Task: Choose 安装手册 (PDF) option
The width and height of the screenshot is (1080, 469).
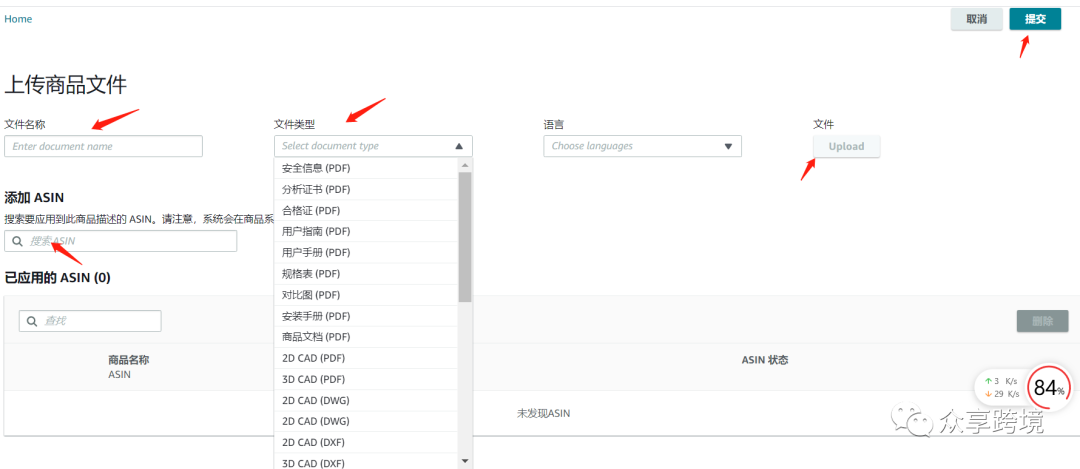Action: coord(366,316)
